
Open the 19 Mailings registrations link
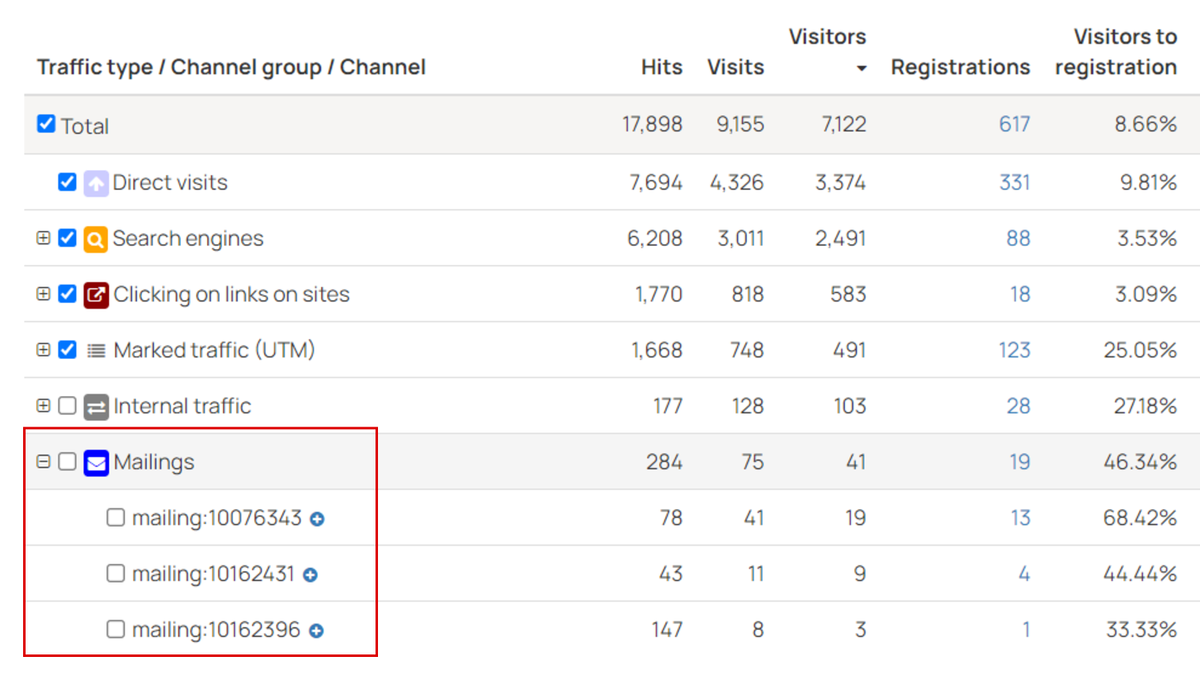[x=1019, y=463]
